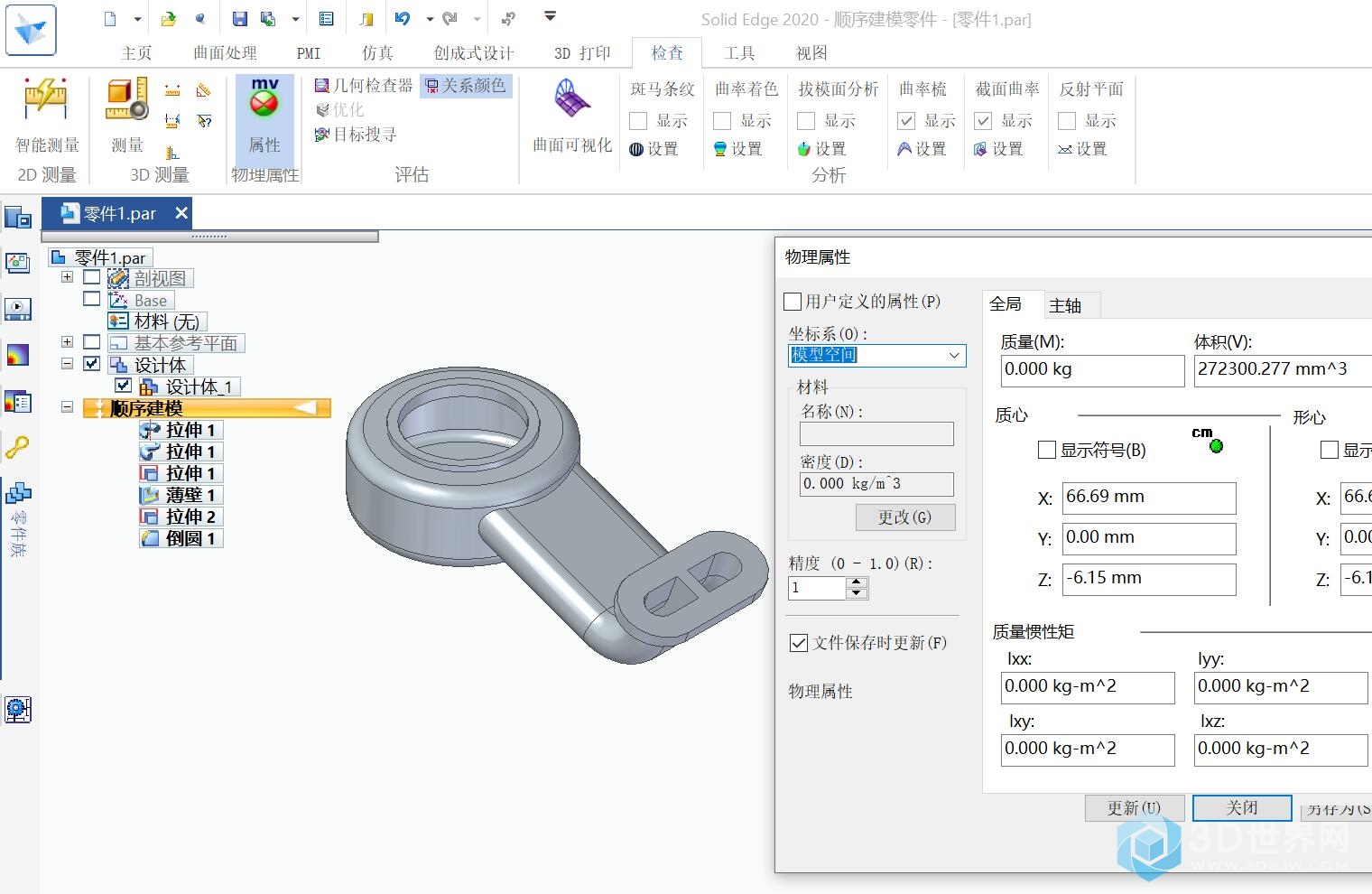Image resolution: width=1372 pixels, height=894 pixels.
Task: Open the Save All dropdown arrow
Action: tap(295, 19)
